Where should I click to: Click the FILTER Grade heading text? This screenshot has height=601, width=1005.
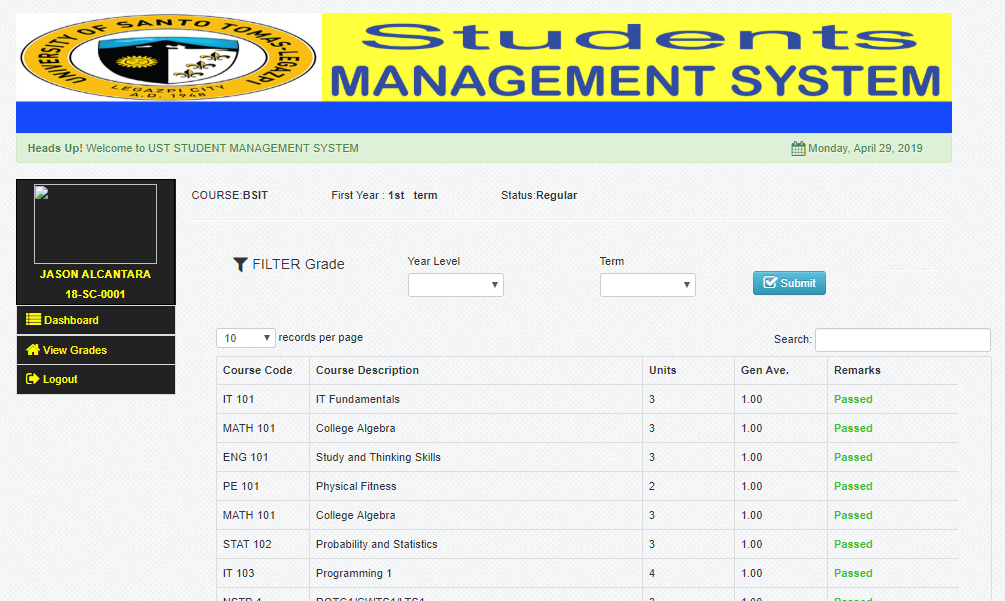click(298, 264)
